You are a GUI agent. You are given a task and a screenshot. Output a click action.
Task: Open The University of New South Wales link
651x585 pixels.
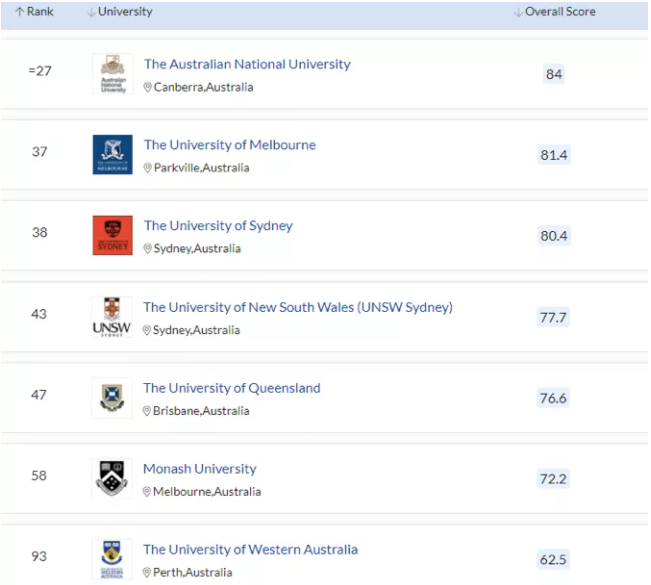point(297,307)
